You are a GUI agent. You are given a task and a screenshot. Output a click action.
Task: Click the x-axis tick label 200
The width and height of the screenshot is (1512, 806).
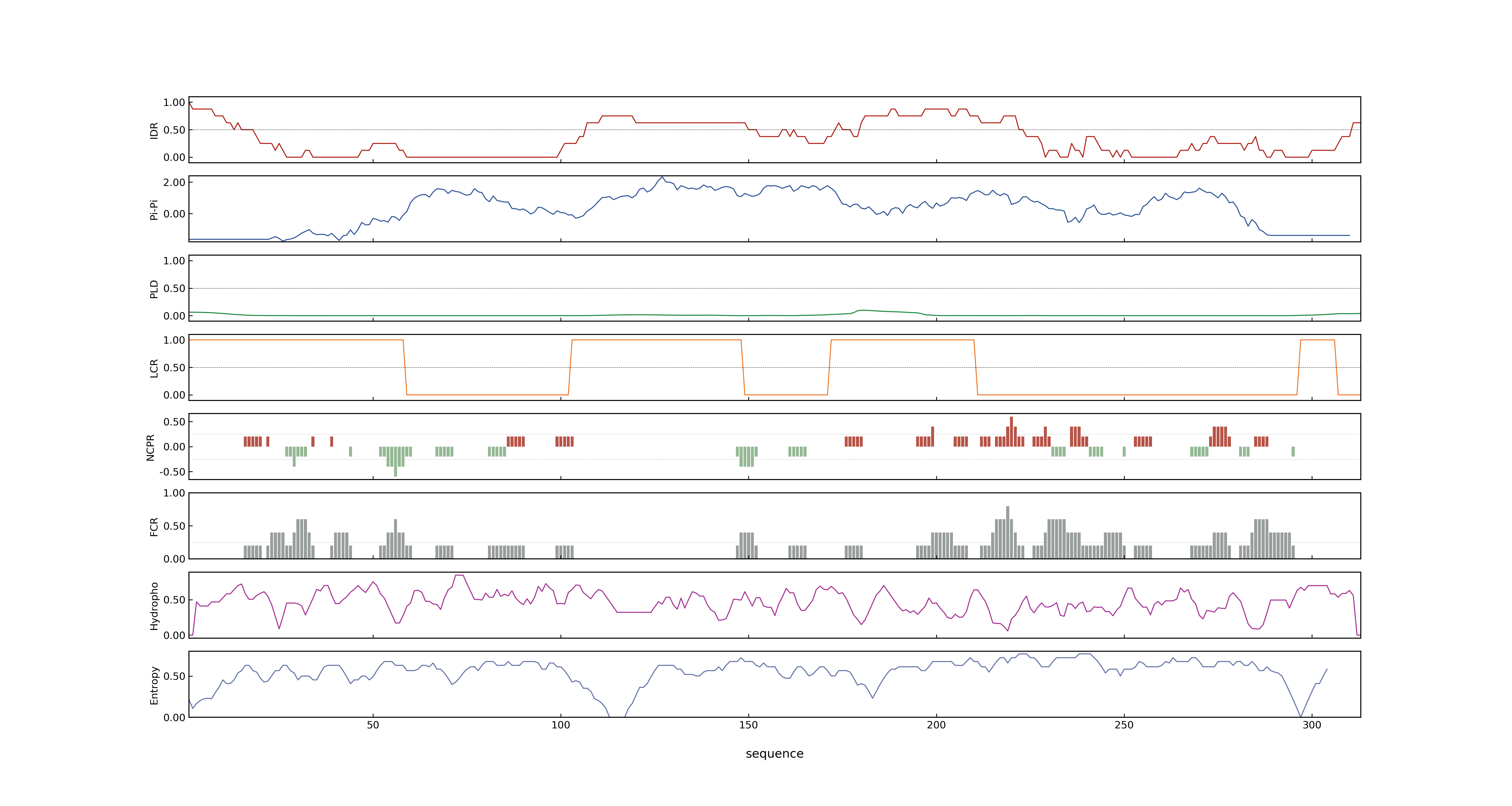936,725
